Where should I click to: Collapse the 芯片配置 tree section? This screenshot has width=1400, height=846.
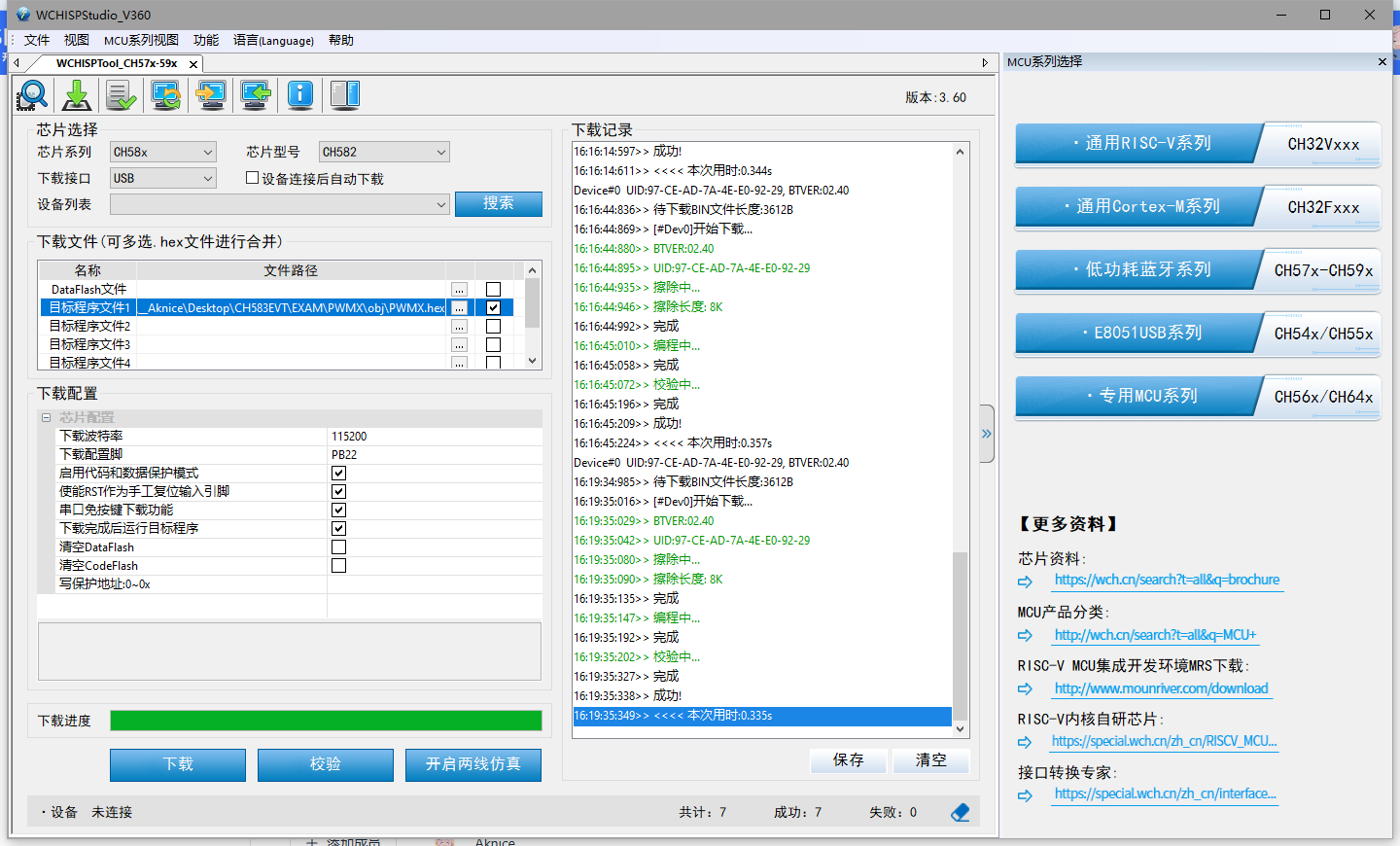[46, 418]
